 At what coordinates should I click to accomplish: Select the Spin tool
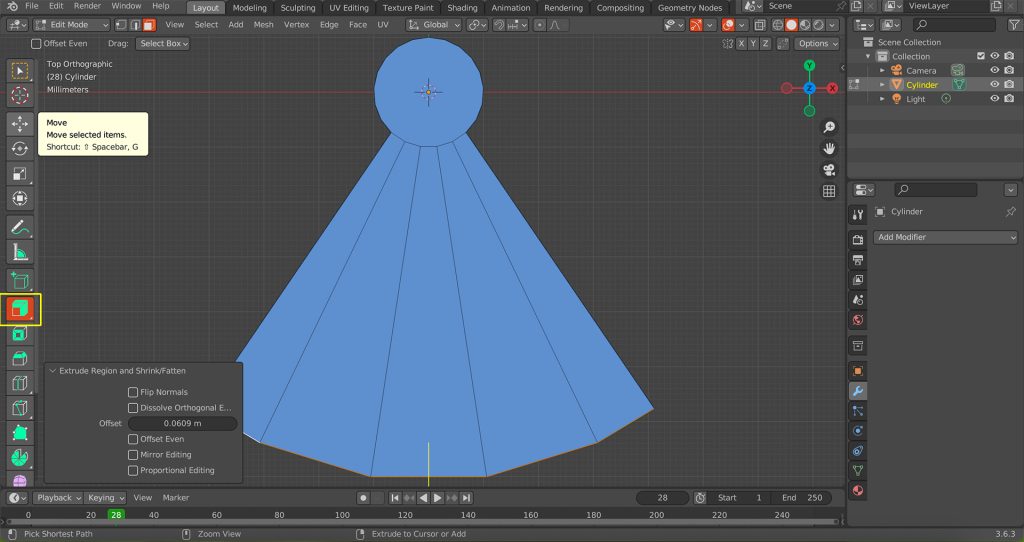coord(20,458)
